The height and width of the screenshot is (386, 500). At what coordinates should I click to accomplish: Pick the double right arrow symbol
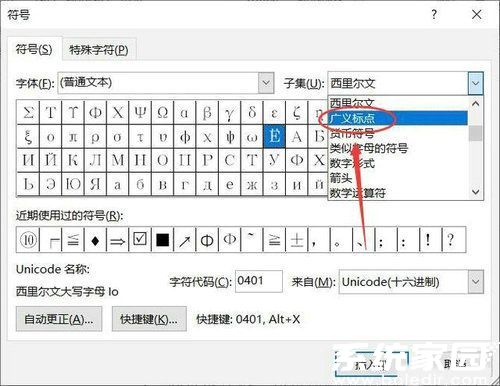click(117, 240)
